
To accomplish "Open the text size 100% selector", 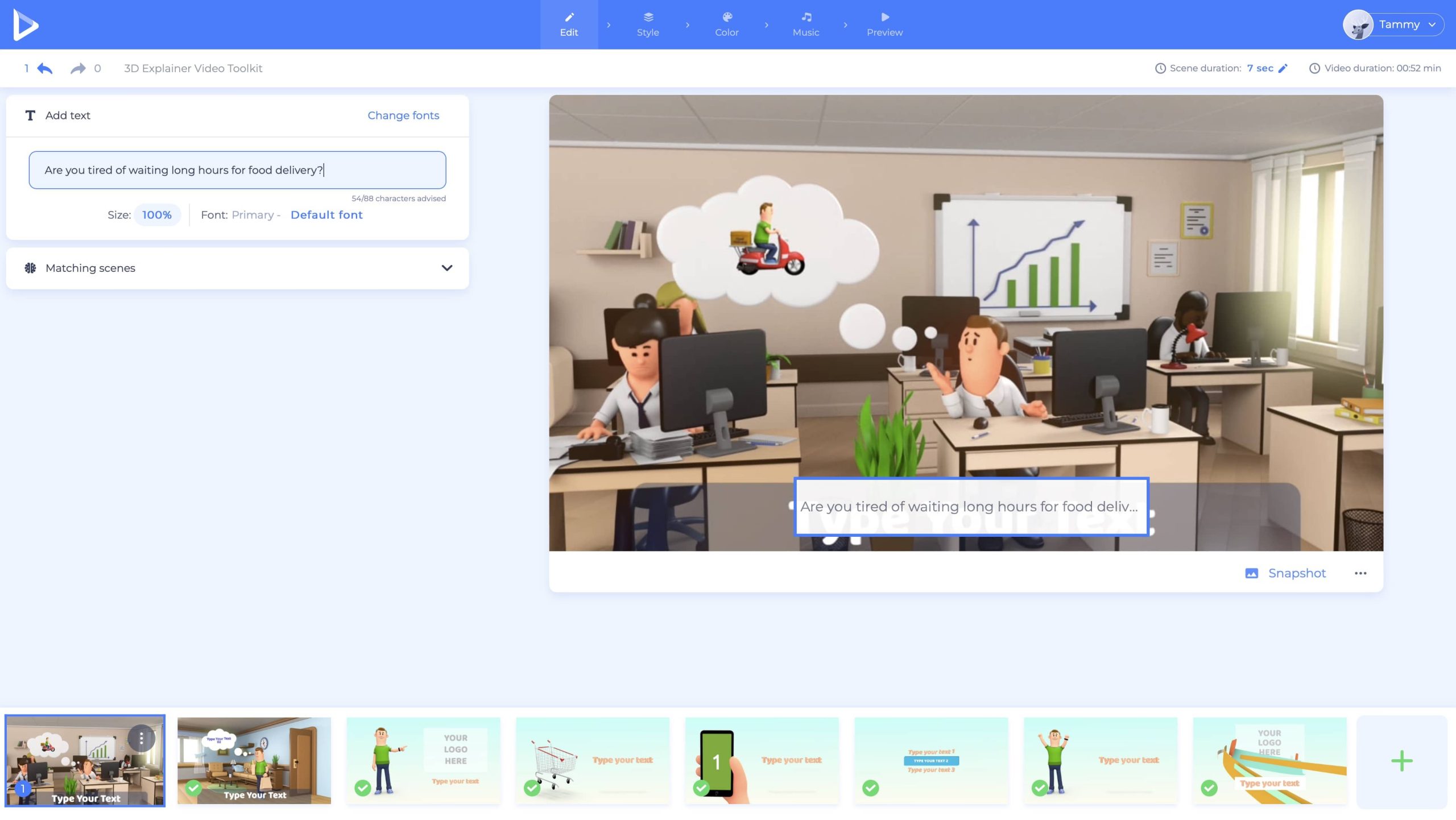I will tap(157, 215).
